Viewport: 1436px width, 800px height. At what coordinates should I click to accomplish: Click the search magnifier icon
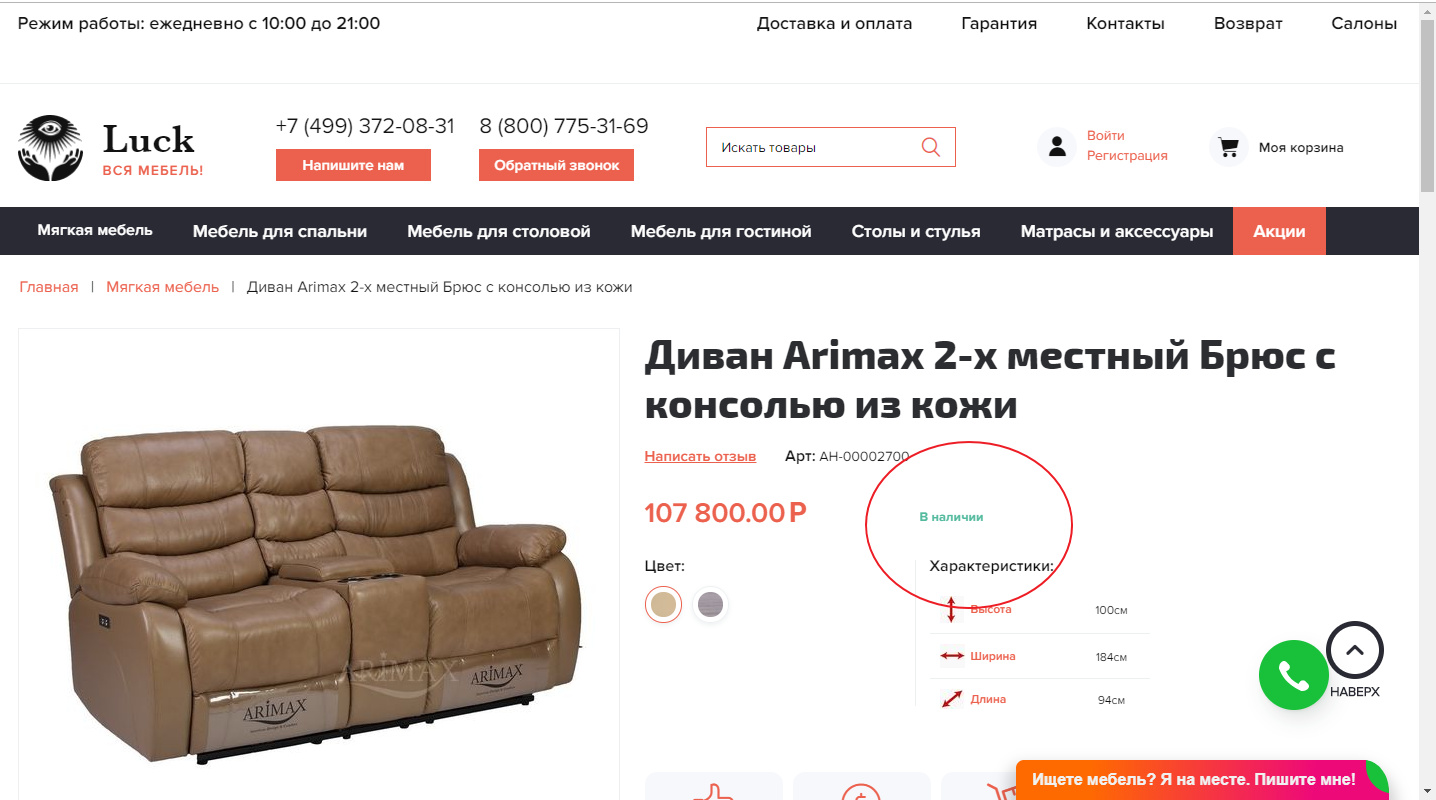coord(930,147)
